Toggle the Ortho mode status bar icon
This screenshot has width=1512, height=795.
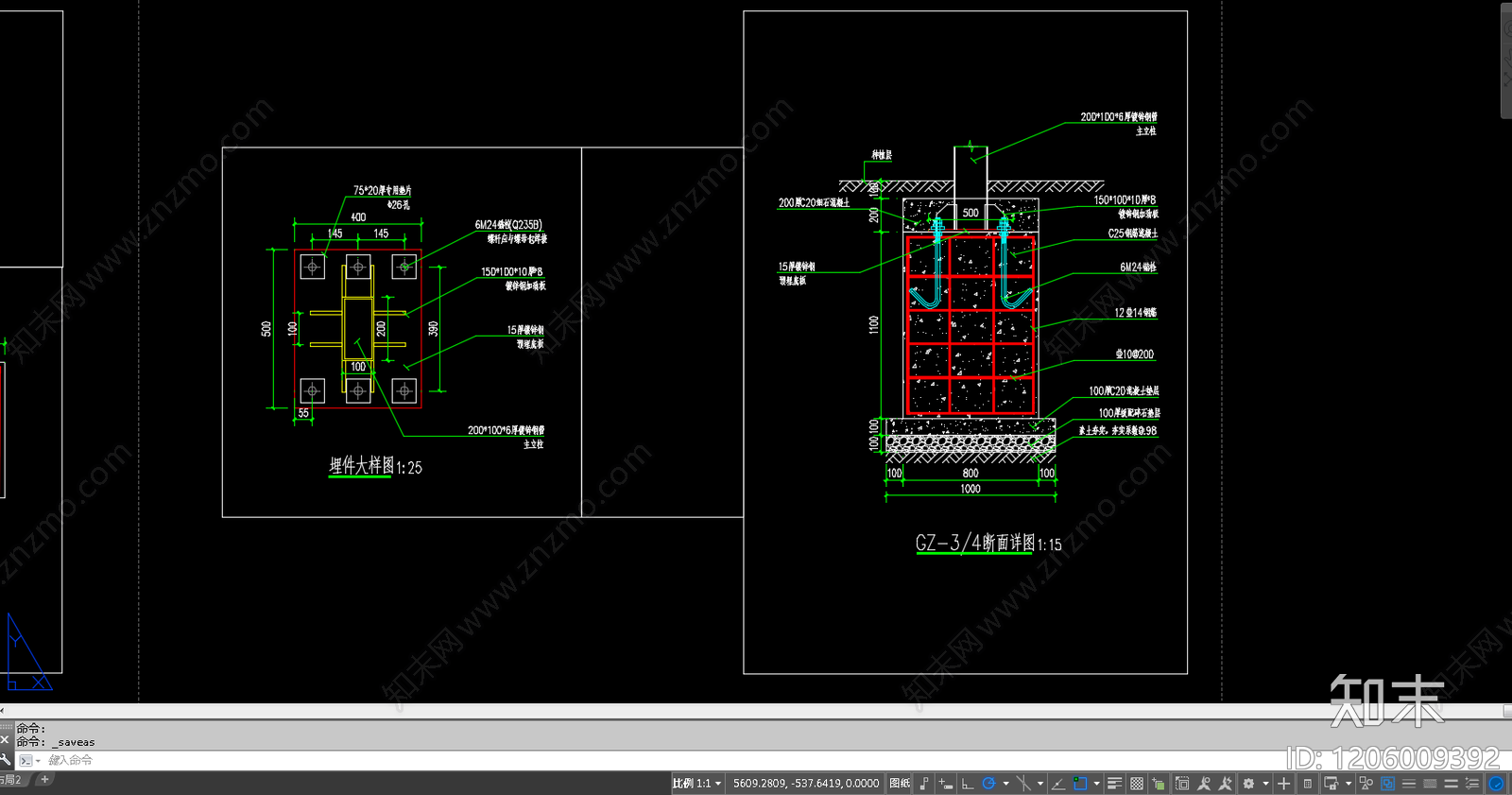tap(967, 784)
